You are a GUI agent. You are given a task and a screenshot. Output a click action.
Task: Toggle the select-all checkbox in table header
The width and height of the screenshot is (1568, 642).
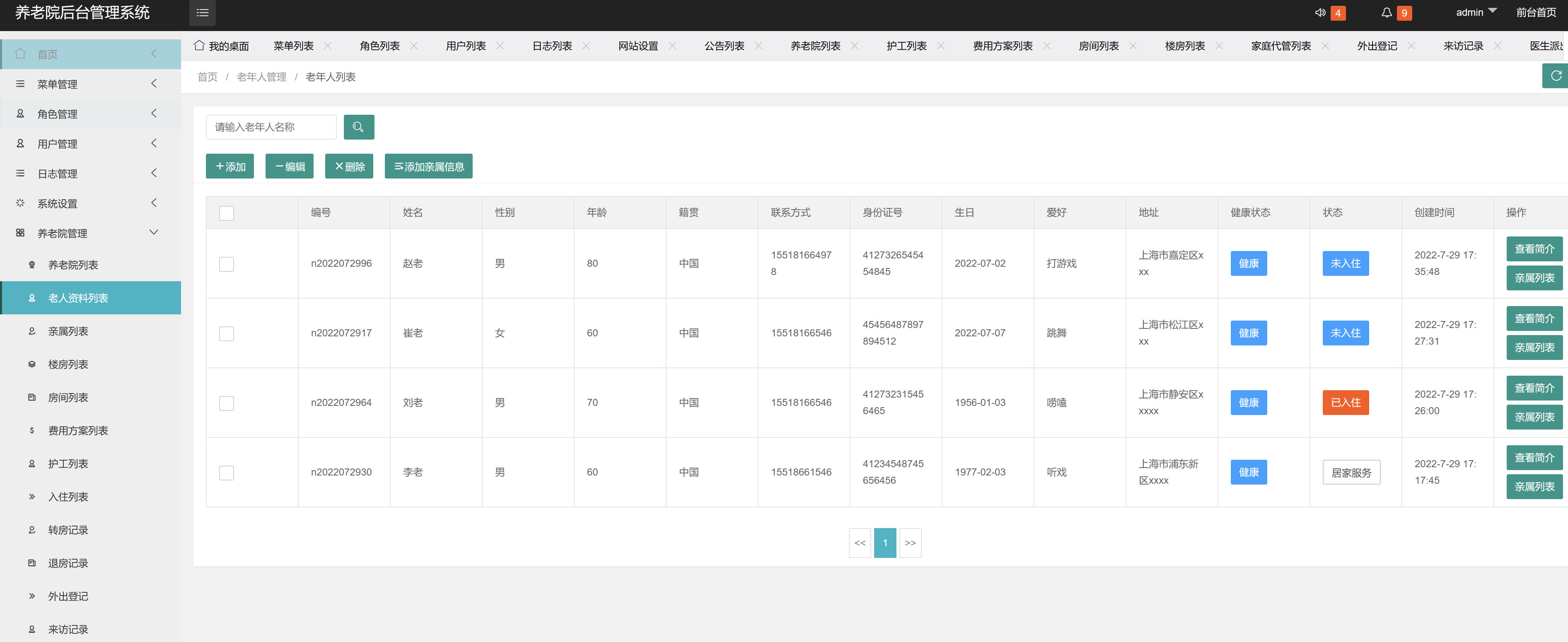pos(226,213)
